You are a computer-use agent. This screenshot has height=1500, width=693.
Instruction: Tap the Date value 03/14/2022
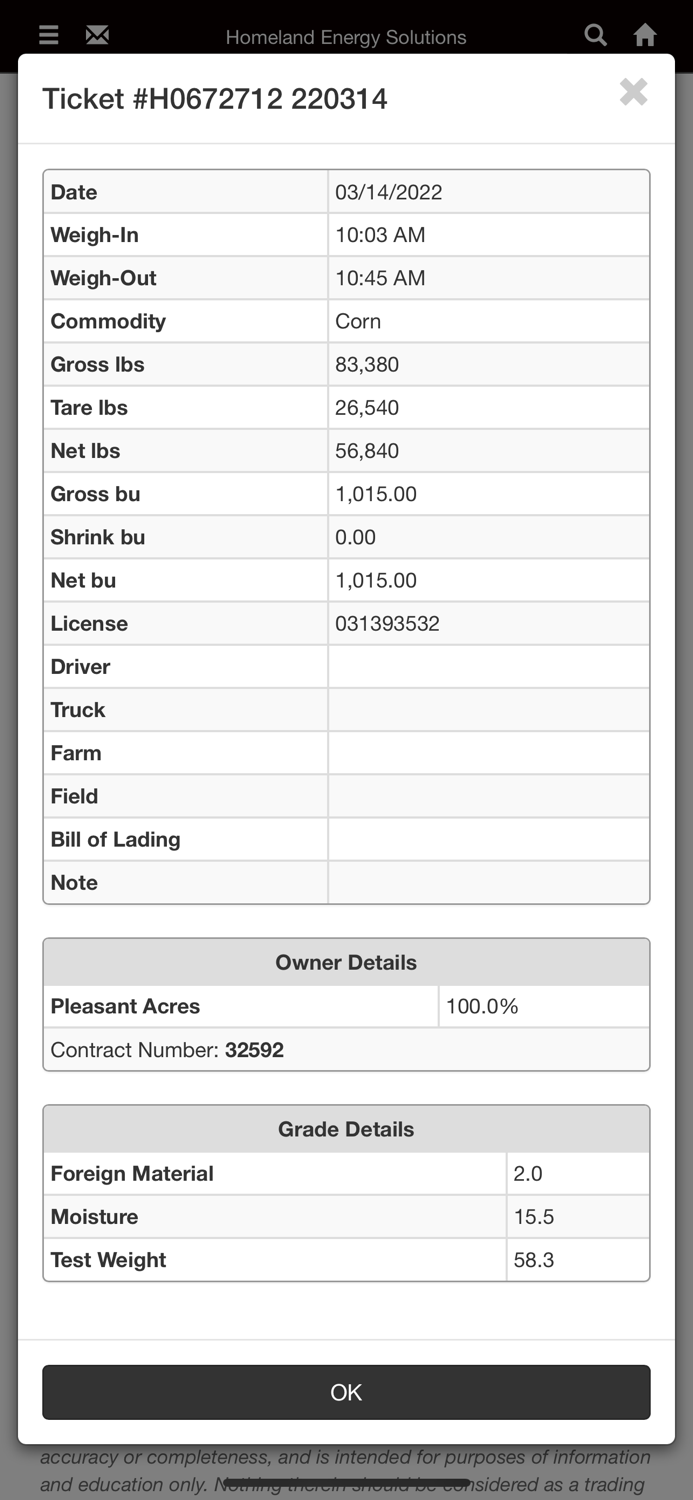[389, 192]
